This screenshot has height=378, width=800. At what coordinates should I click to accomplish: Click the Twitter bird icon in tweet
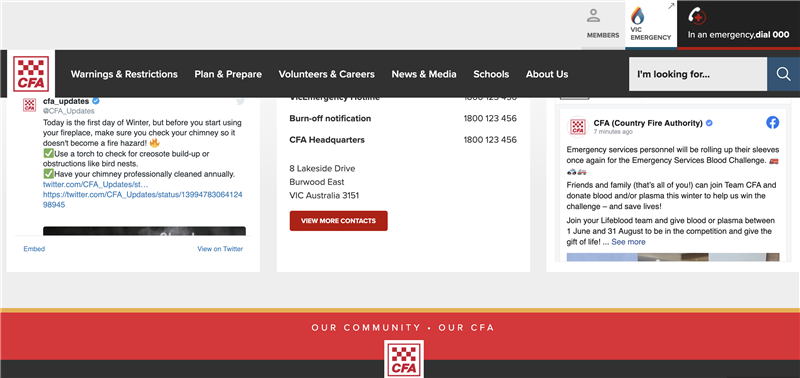pos(240,101)
